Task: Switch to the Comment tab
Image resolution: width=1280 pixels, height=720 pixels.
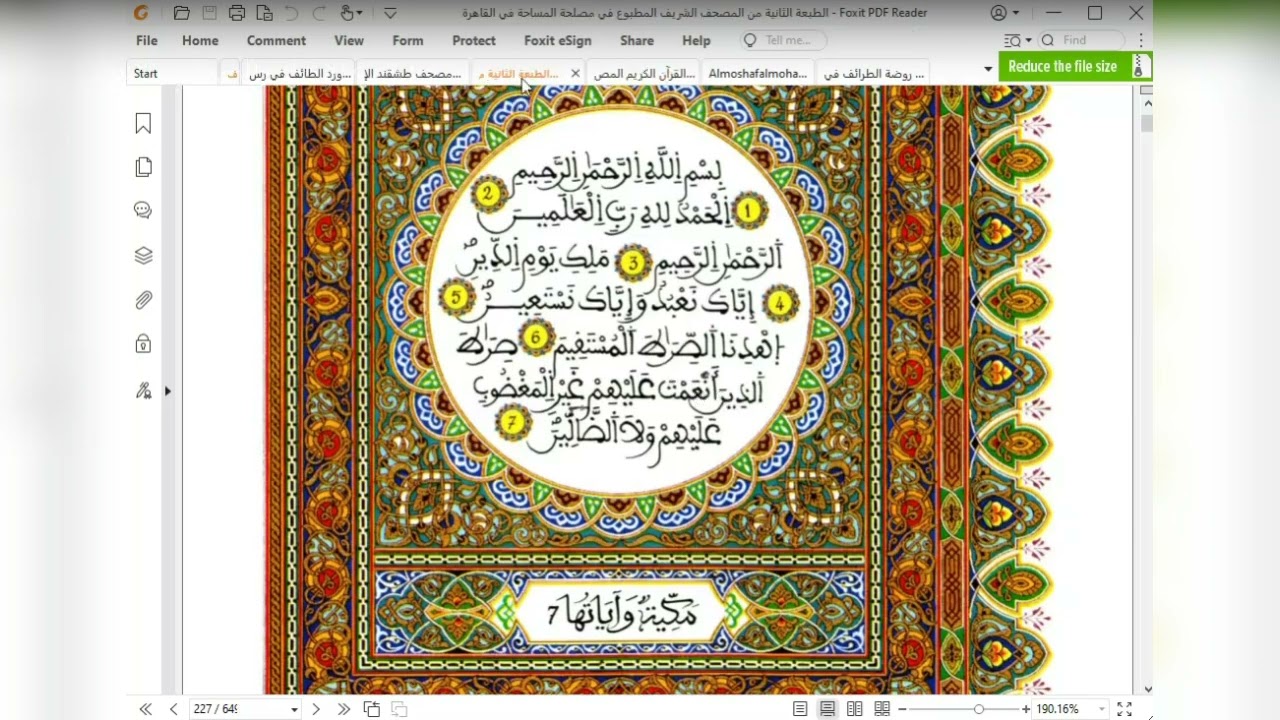Action: [276, 41]
